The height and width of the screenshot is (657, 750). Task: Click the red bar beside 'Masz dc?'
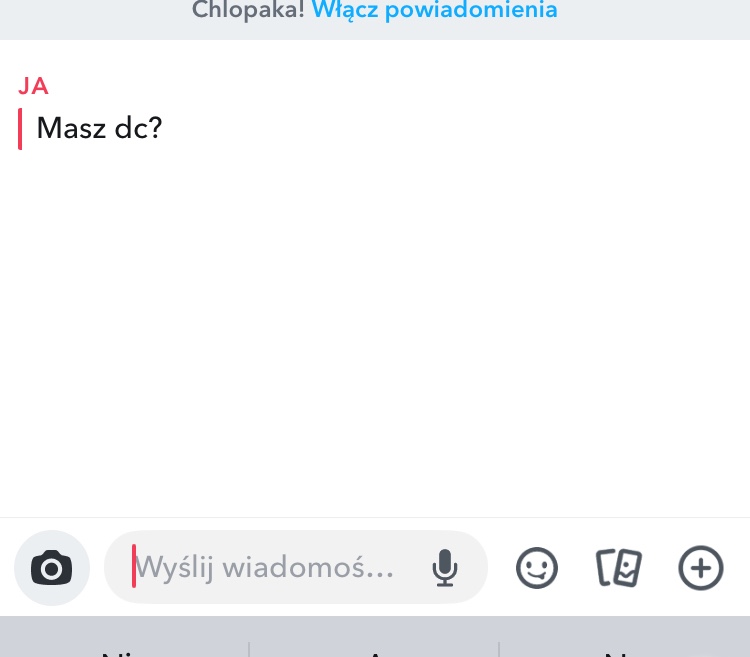[20, 128]
